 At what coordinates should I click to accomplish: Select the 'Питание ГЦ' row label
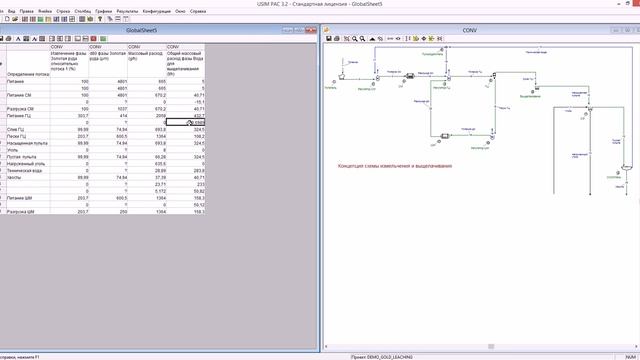coord(18,116)
